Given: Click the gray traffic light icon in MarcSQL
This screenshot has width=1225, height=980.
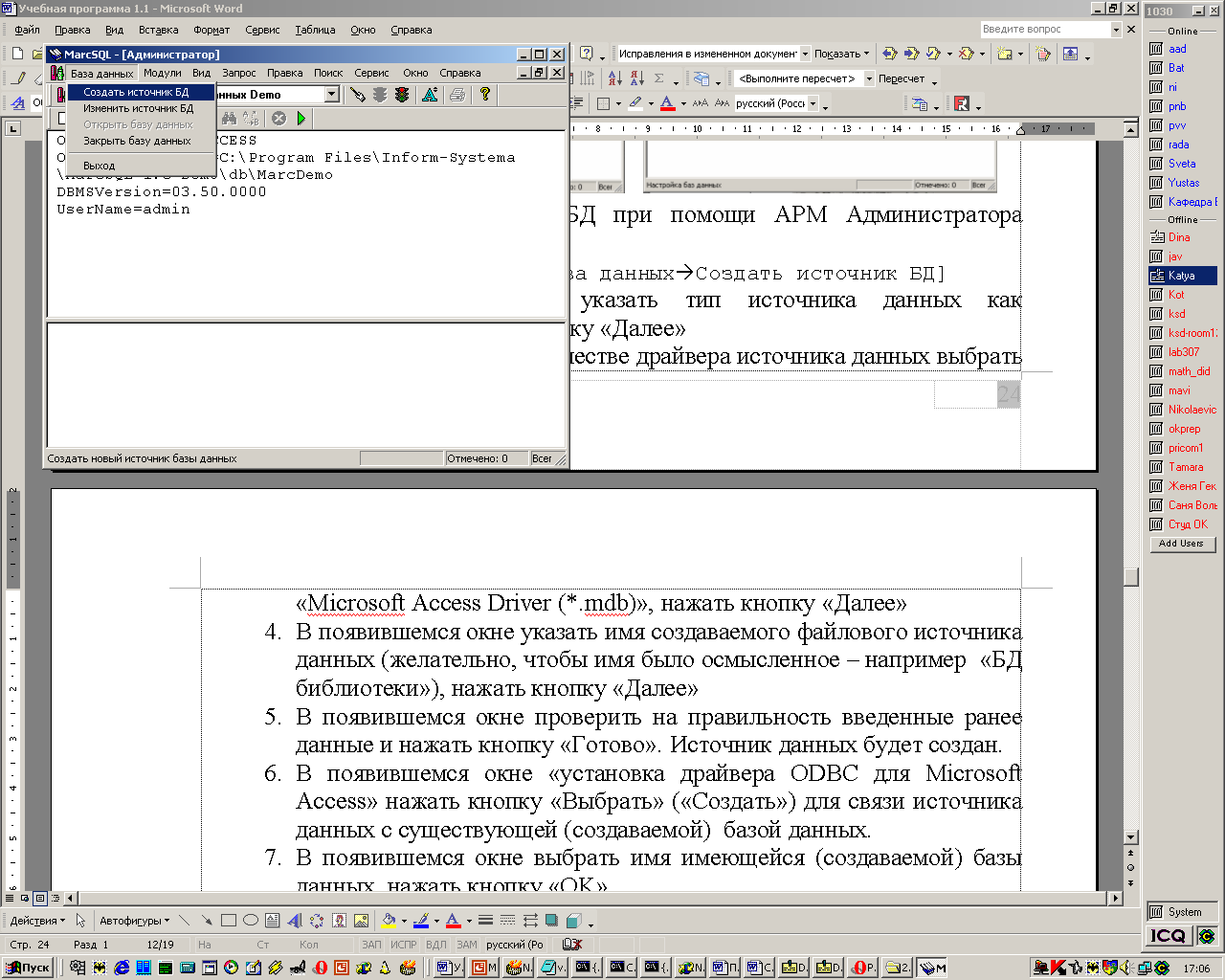Looking at the screenshot, I should [380, 94].
